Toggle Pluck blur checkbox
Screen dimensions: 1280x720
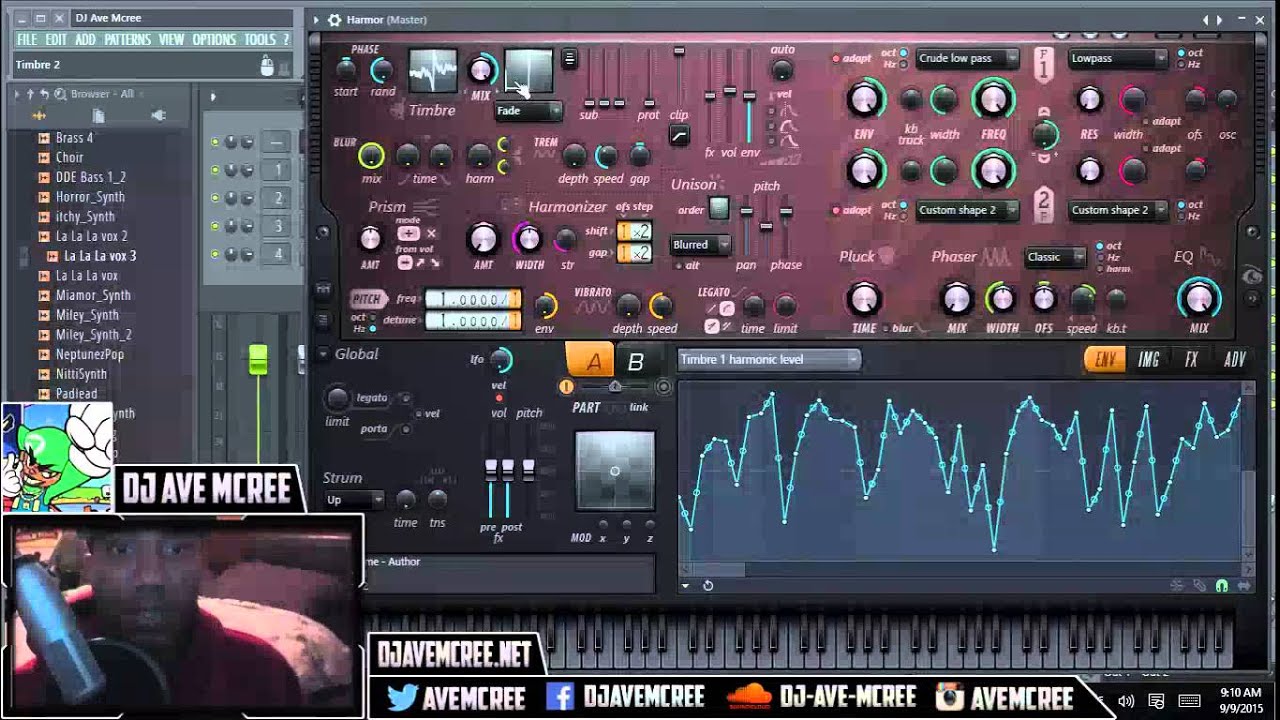click(886, 328)
